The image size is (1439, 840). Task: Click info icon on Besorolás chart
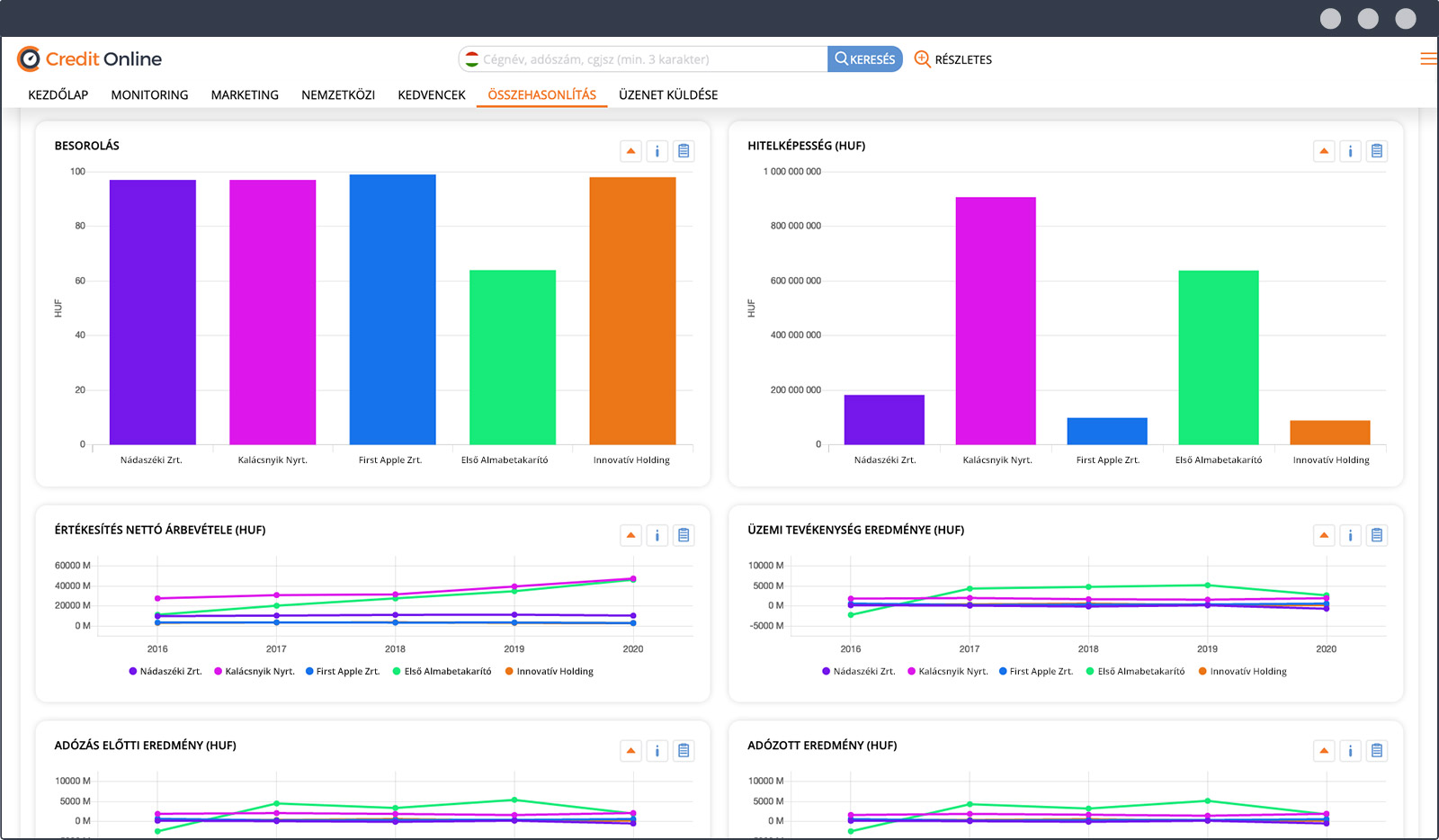pos(657,151)
